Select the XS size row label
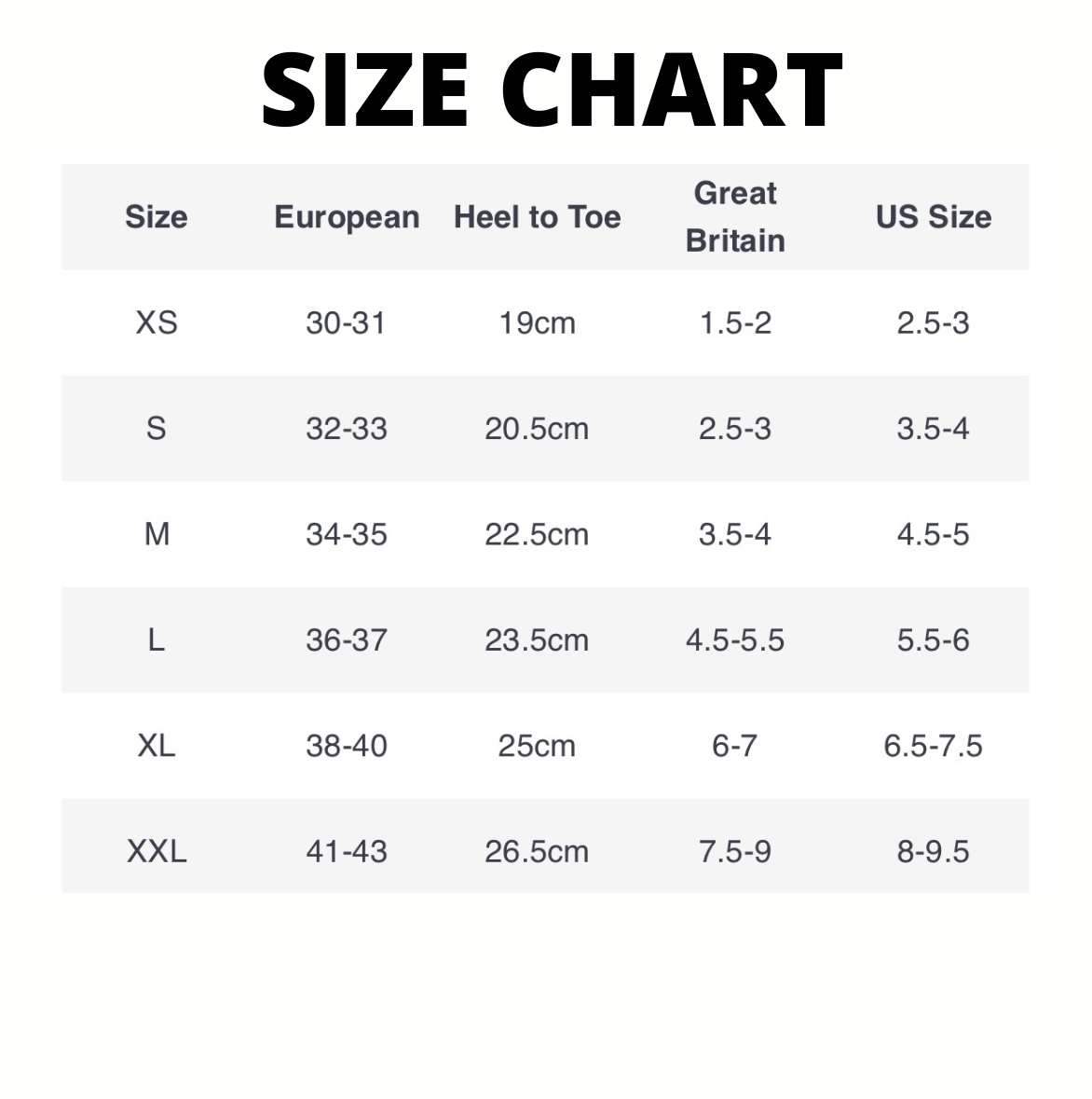Image resolution: width=1092 pixels, height=1099 pixels. click(x=157, y=323)
